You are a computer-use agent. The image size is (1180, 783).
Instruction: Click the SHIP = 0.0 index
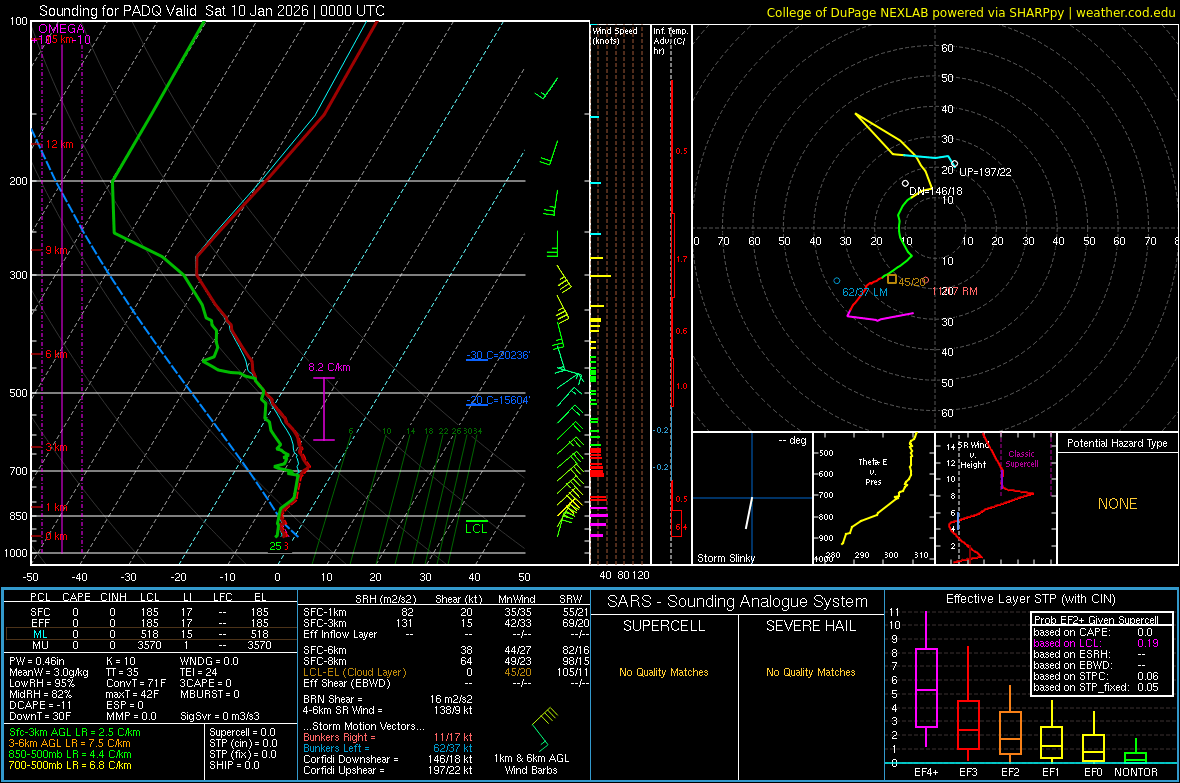point(234,766)
